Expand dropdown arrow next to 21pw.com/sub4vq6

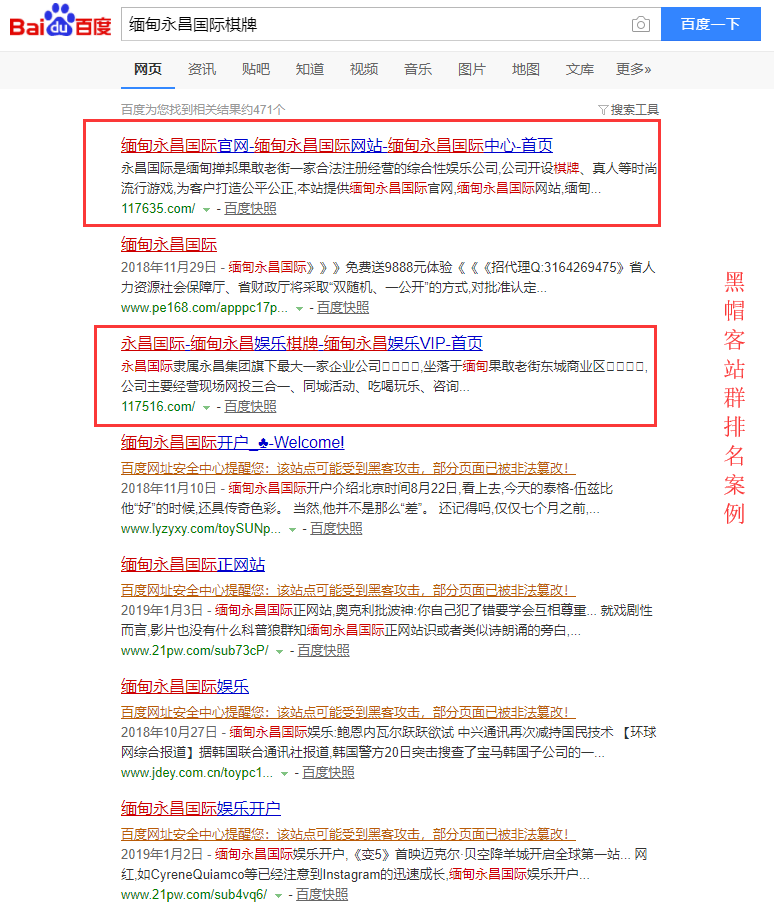tap(279, 895)
